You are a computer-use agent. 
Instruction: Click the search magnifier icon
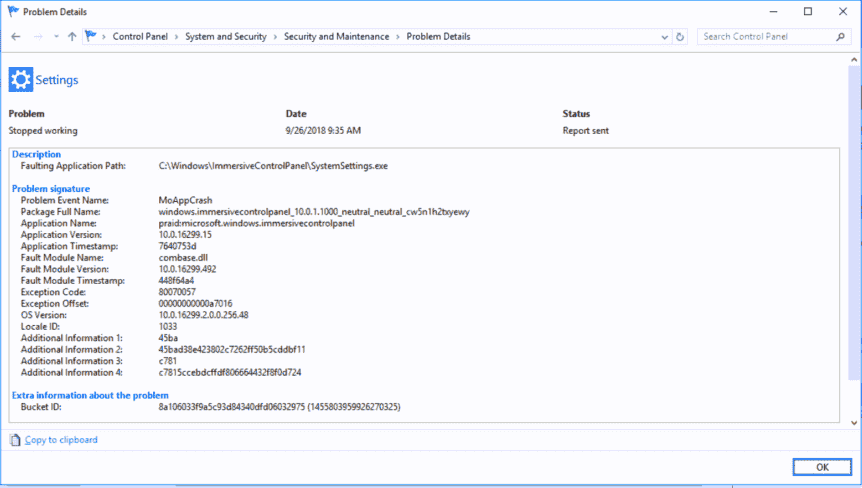coord(840,37)
